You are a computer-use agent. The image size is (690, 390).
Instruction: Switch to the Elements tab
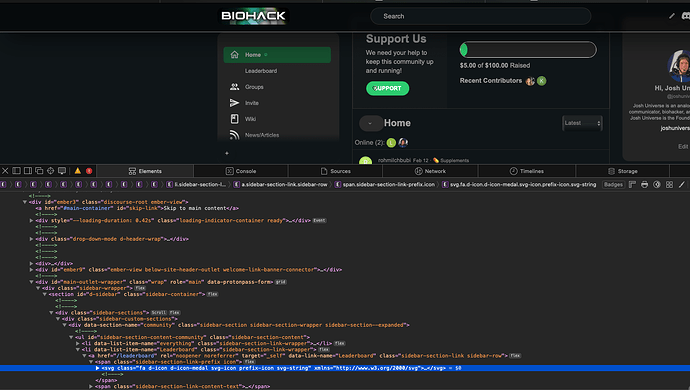coord(145,171)
